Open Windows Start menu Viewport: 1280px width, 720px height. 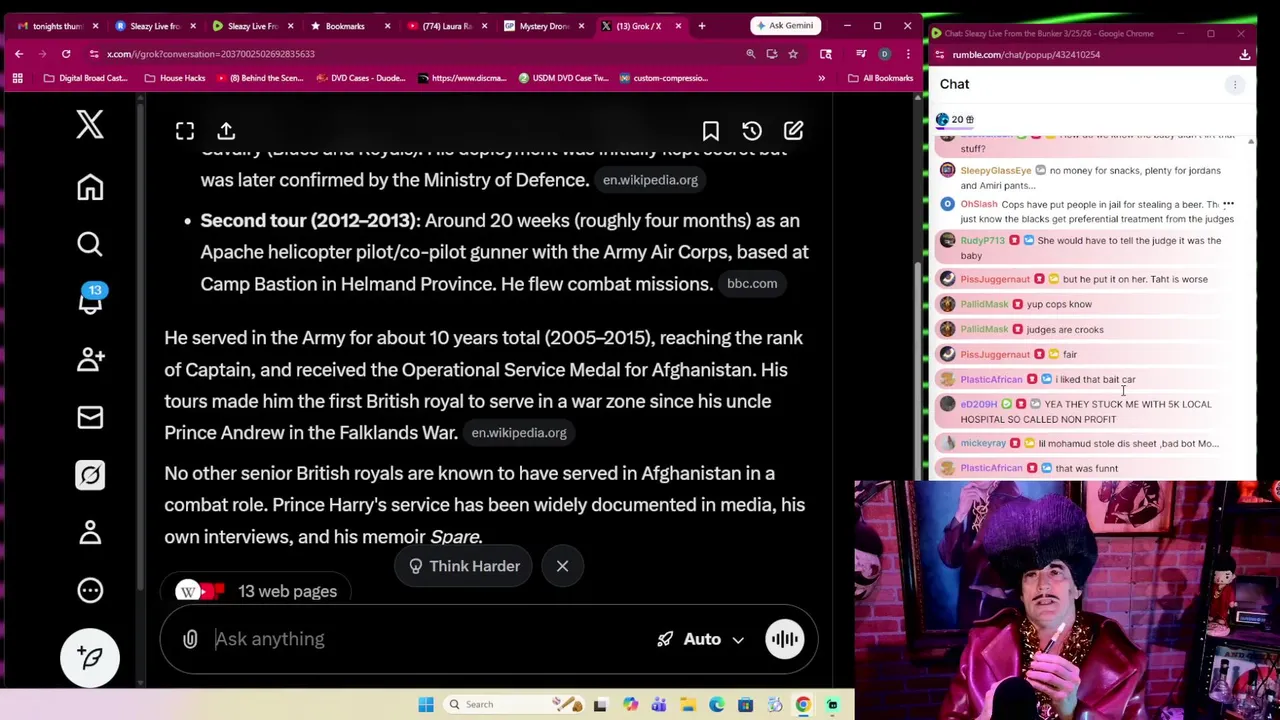[x=426, y=704]
